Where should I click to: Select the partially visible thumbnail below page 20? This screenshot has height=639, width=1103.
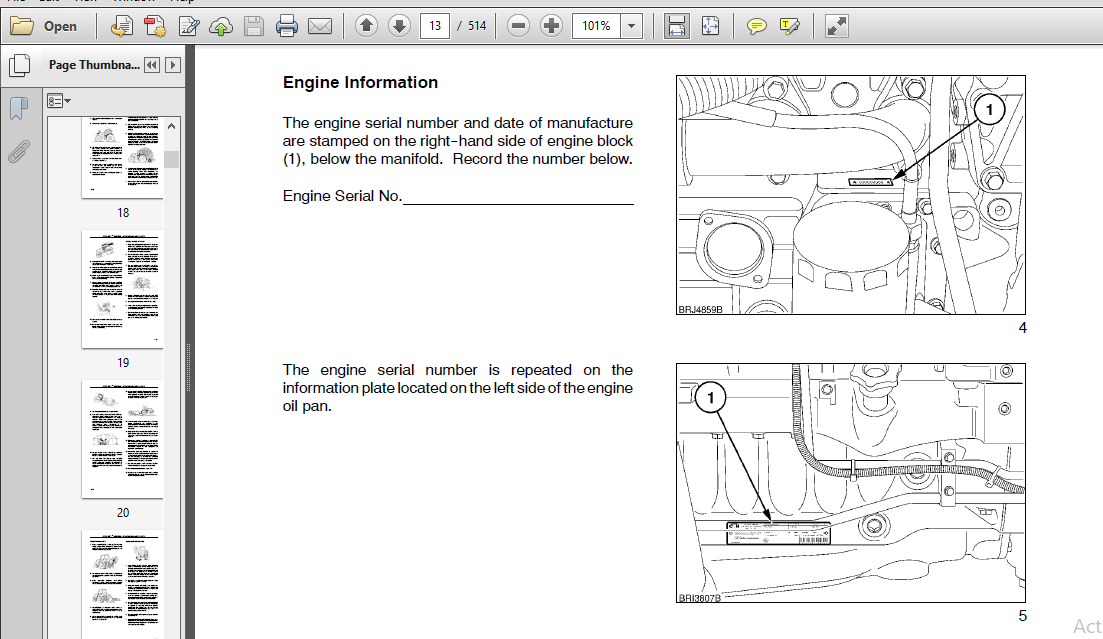[x=122, y=585]
